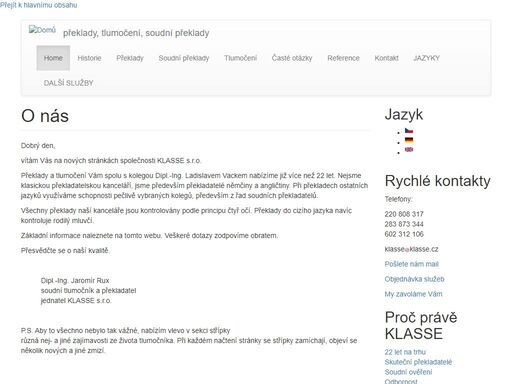Open the Reference menu item

pyautogui.click(x=343, y=58)
